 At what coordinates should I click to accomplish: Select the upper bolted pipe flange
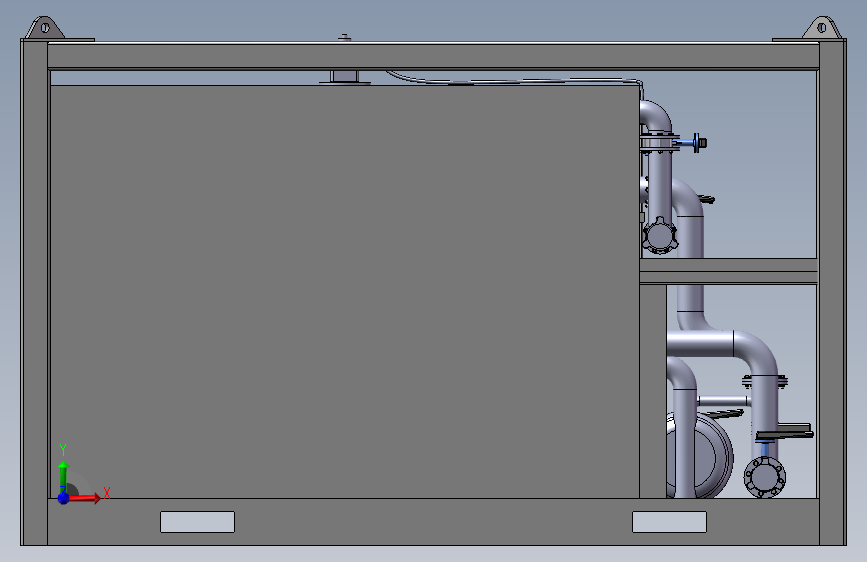click(x=660, y=143)
